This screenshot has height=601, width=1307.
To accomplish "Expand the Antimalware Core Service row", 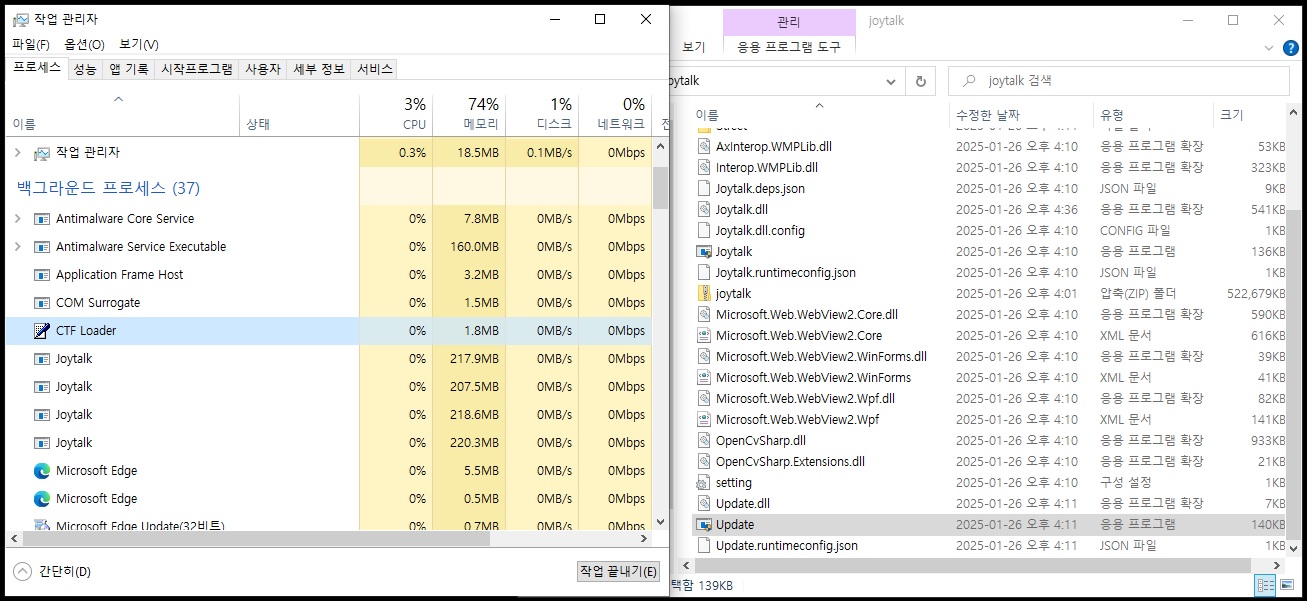I will click(17, 219).
